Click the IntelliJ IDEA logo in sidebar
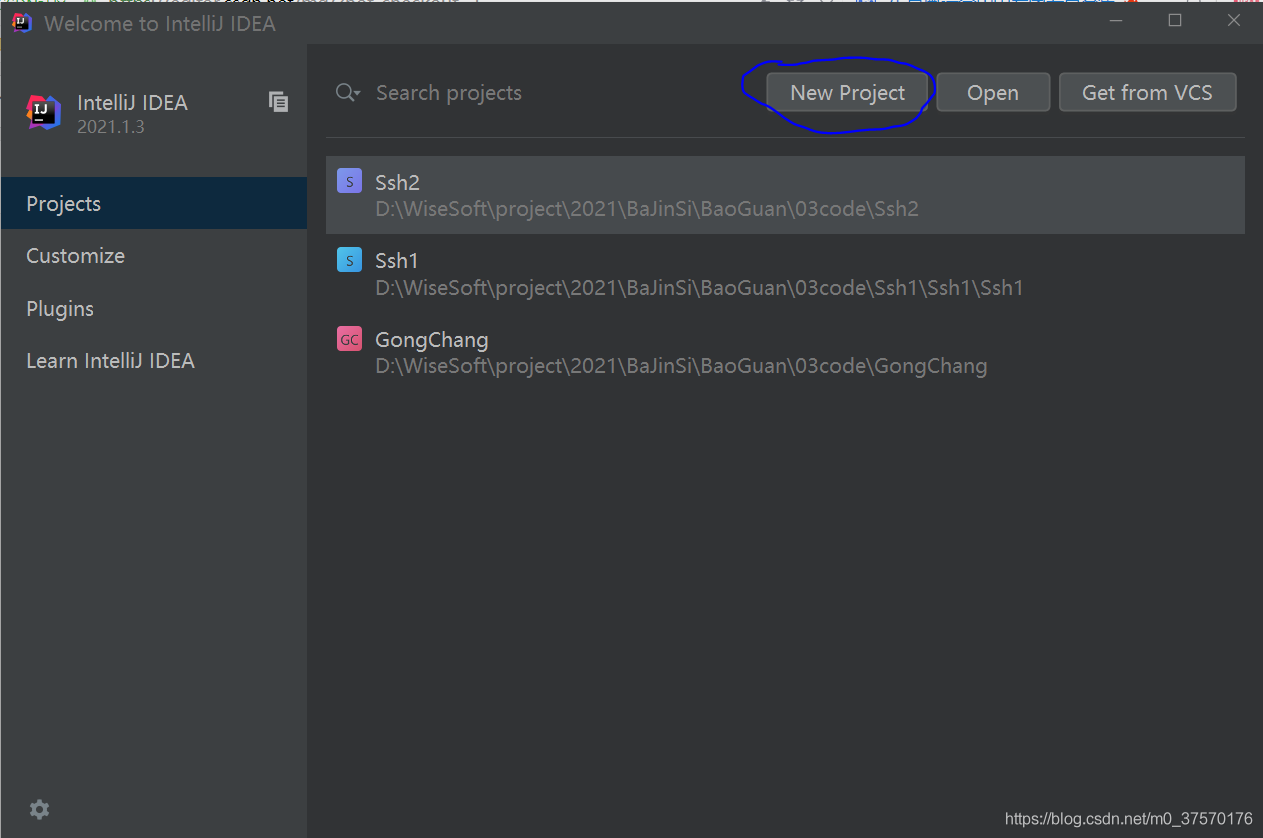 (x=44, y=112)
